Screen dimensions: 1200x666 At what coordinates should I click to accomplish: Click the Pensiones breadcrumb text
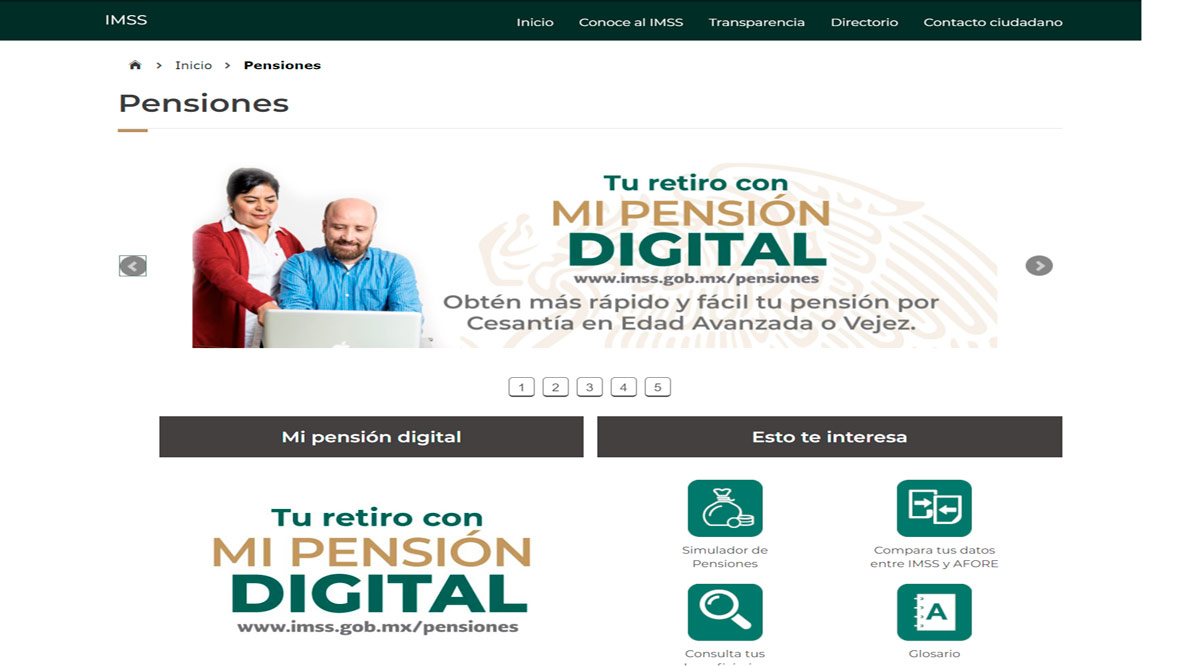pyautogui.click(x=282, y=65)
